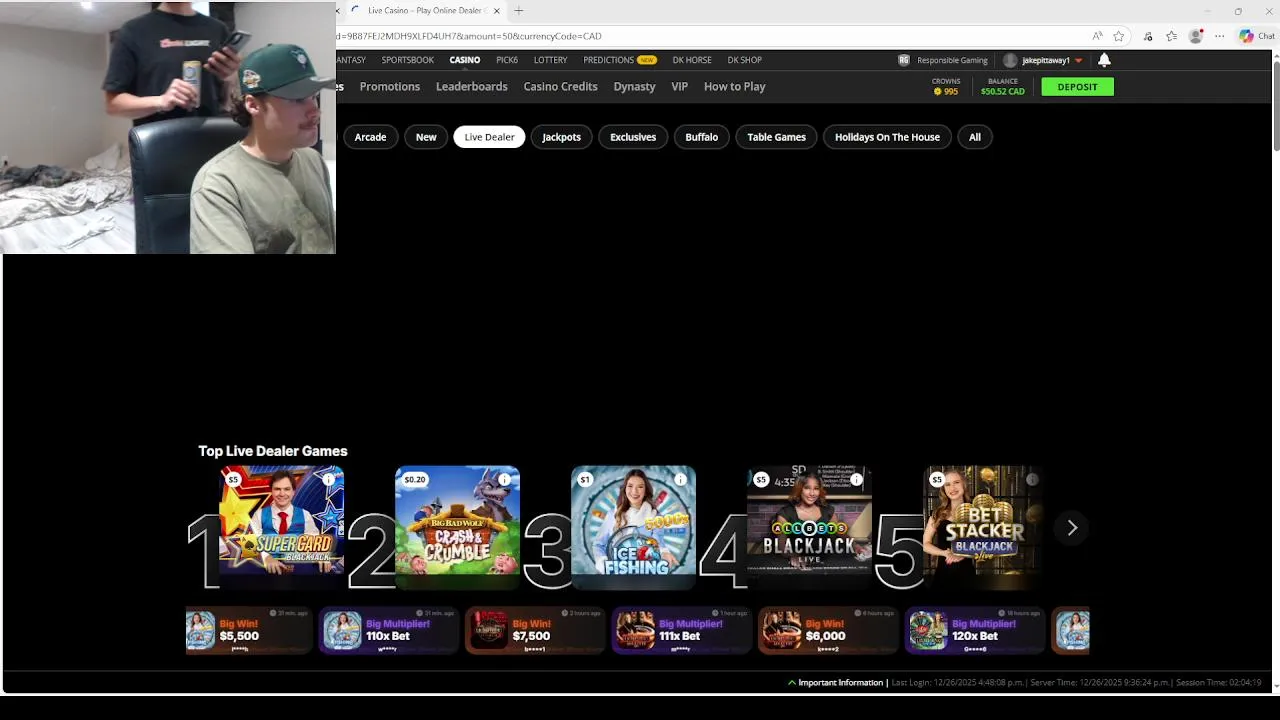The width and height of the screenshot is (1280, 720).
Task: Open the DK Horse menu item
Action: tap(692, 60)
